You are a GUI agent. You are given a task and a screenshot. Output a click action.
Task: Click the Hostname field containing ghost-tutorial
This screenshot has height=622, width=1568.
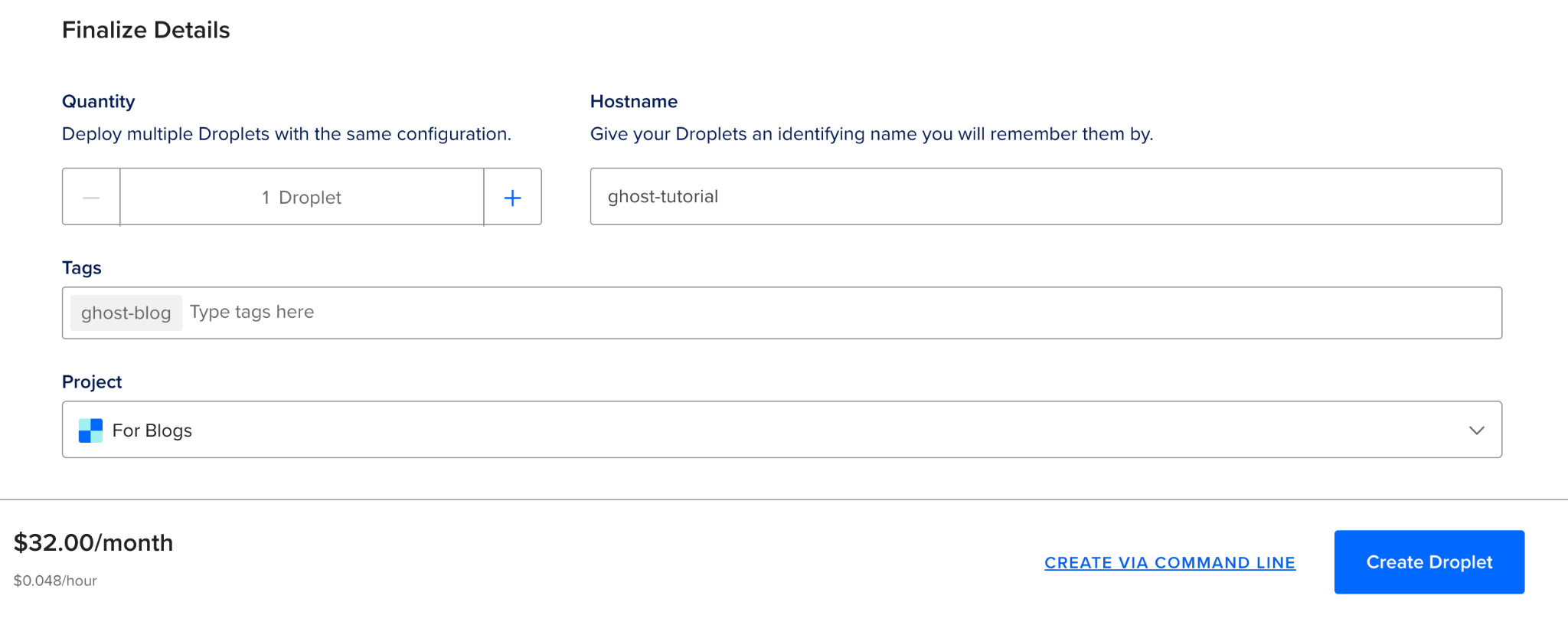tap(1045, 197)
